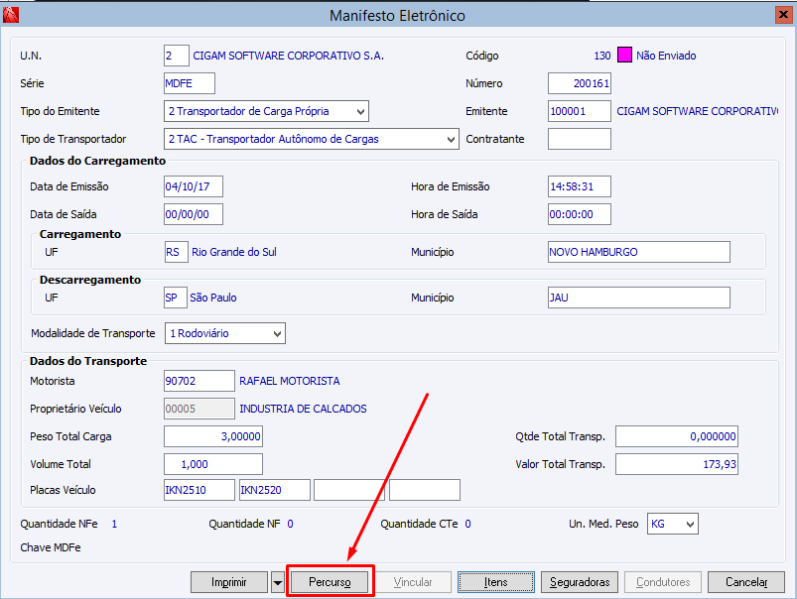Focus the U.N. input field

tap(176, 55)
